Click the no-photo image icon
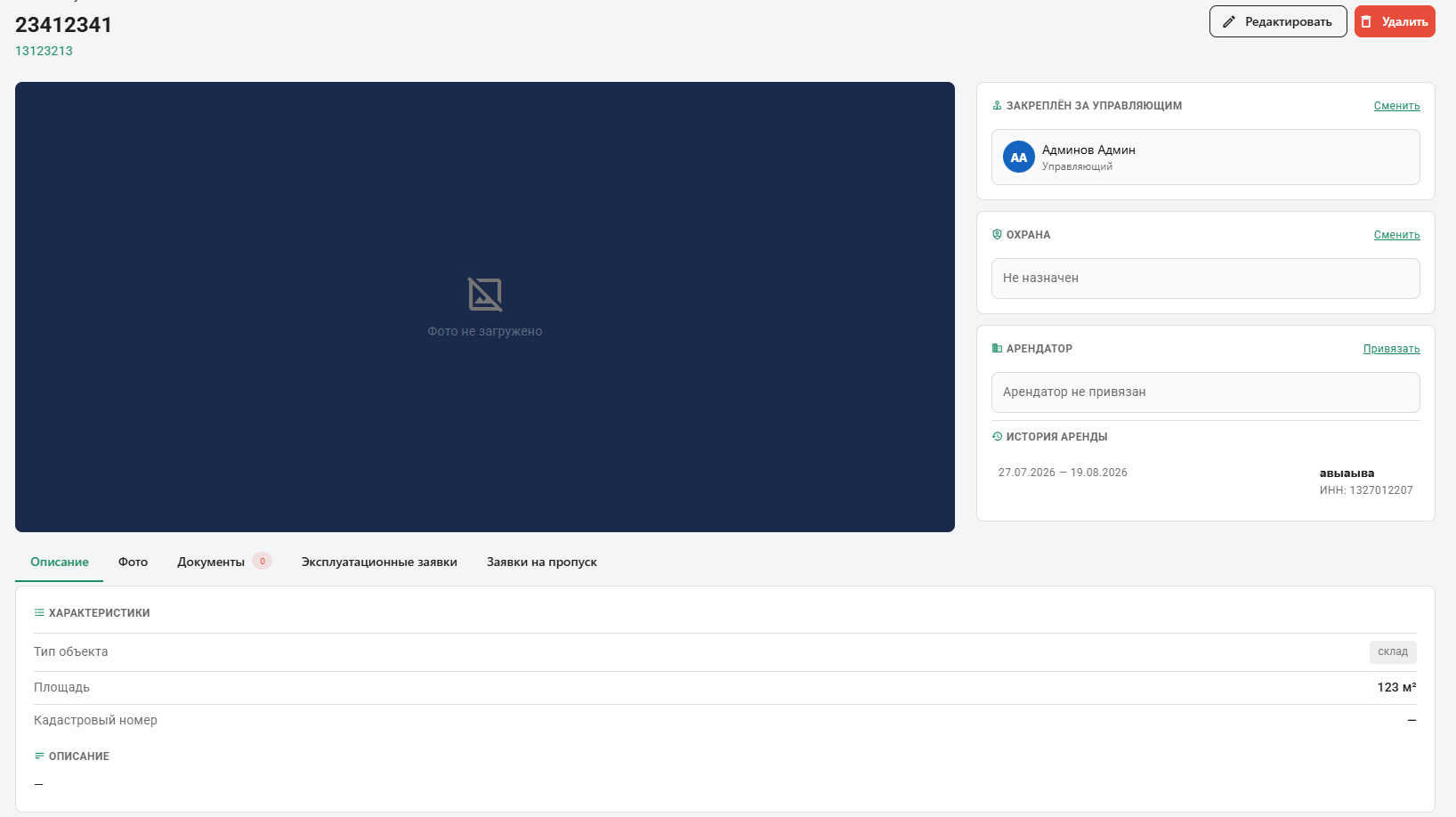Image resolution: width=1456 pixels, height=817 pixels. pyautogui.click(x=485, y=295)
